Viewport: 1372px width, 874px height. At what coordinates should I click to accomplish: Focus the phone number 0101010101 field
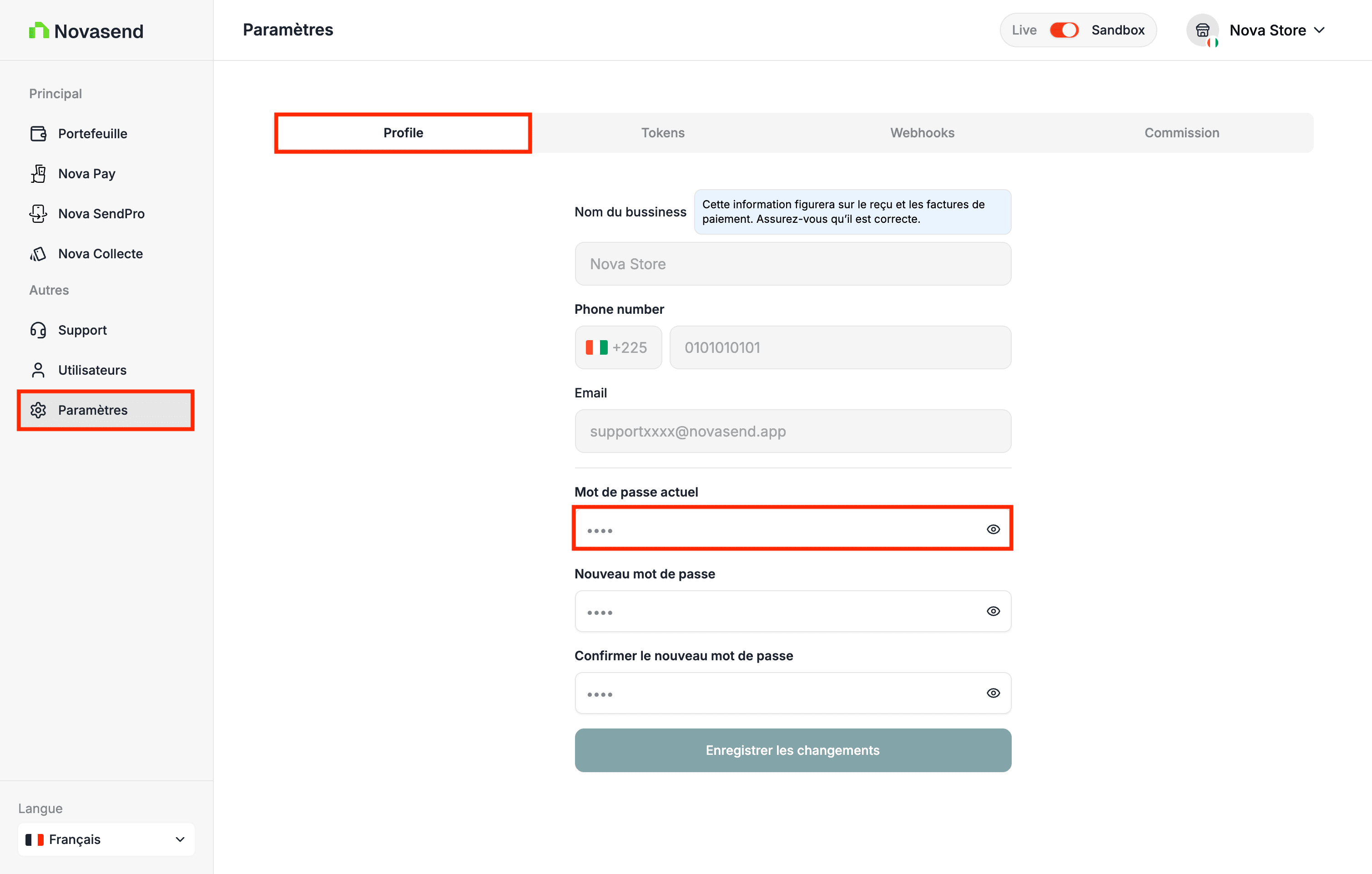(840, 347)
